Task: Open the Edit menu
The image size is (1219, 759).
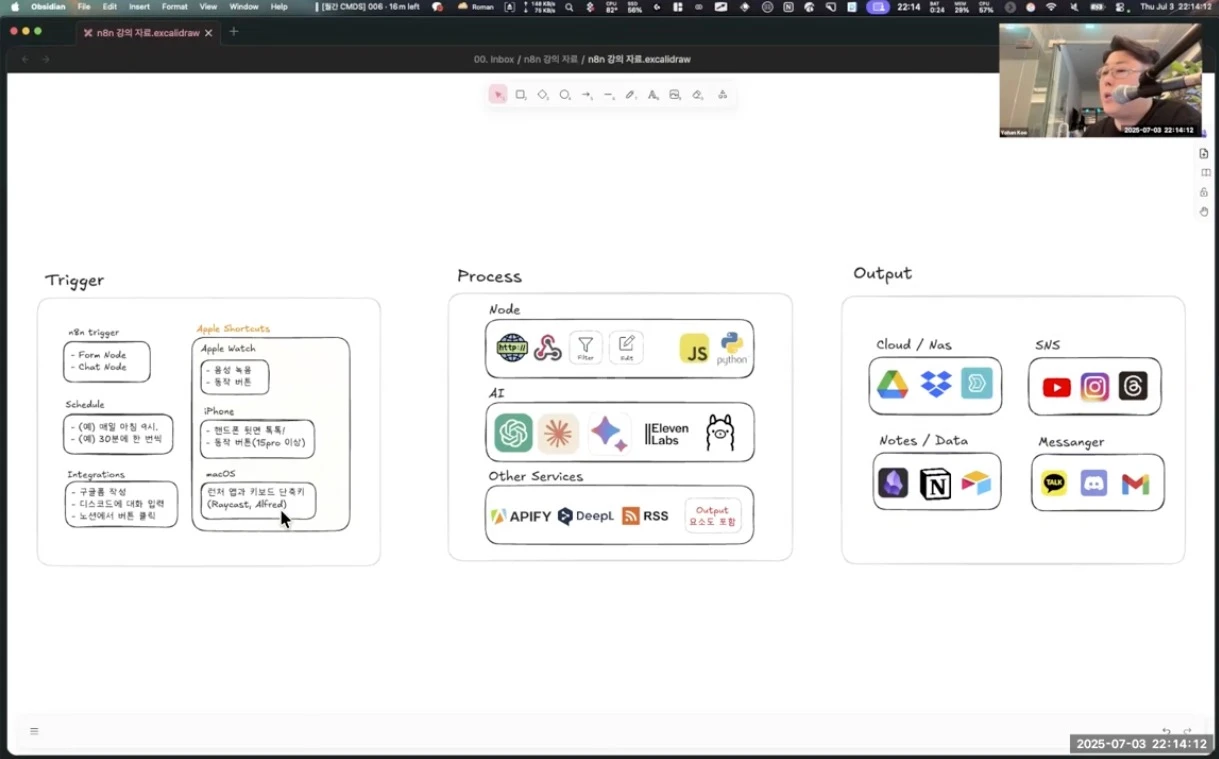Action: [x=110, y=7]
